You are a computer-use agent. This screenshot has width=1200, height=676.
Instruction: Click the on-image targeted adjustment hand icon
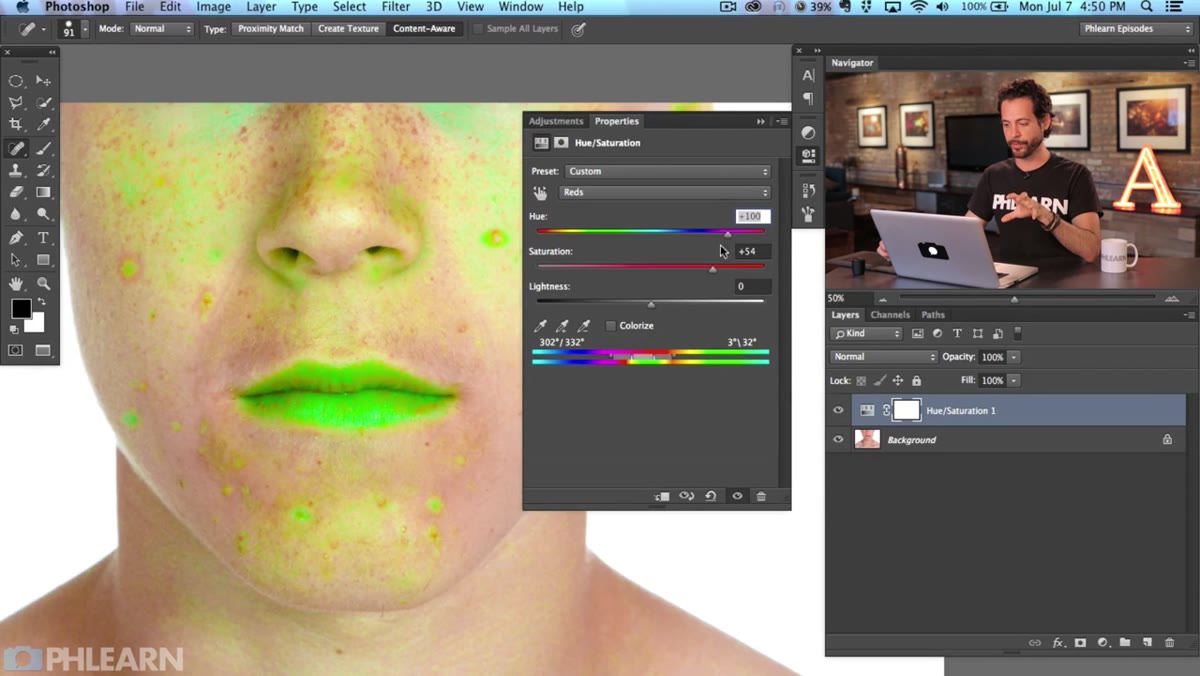click(x=540, y=193)
